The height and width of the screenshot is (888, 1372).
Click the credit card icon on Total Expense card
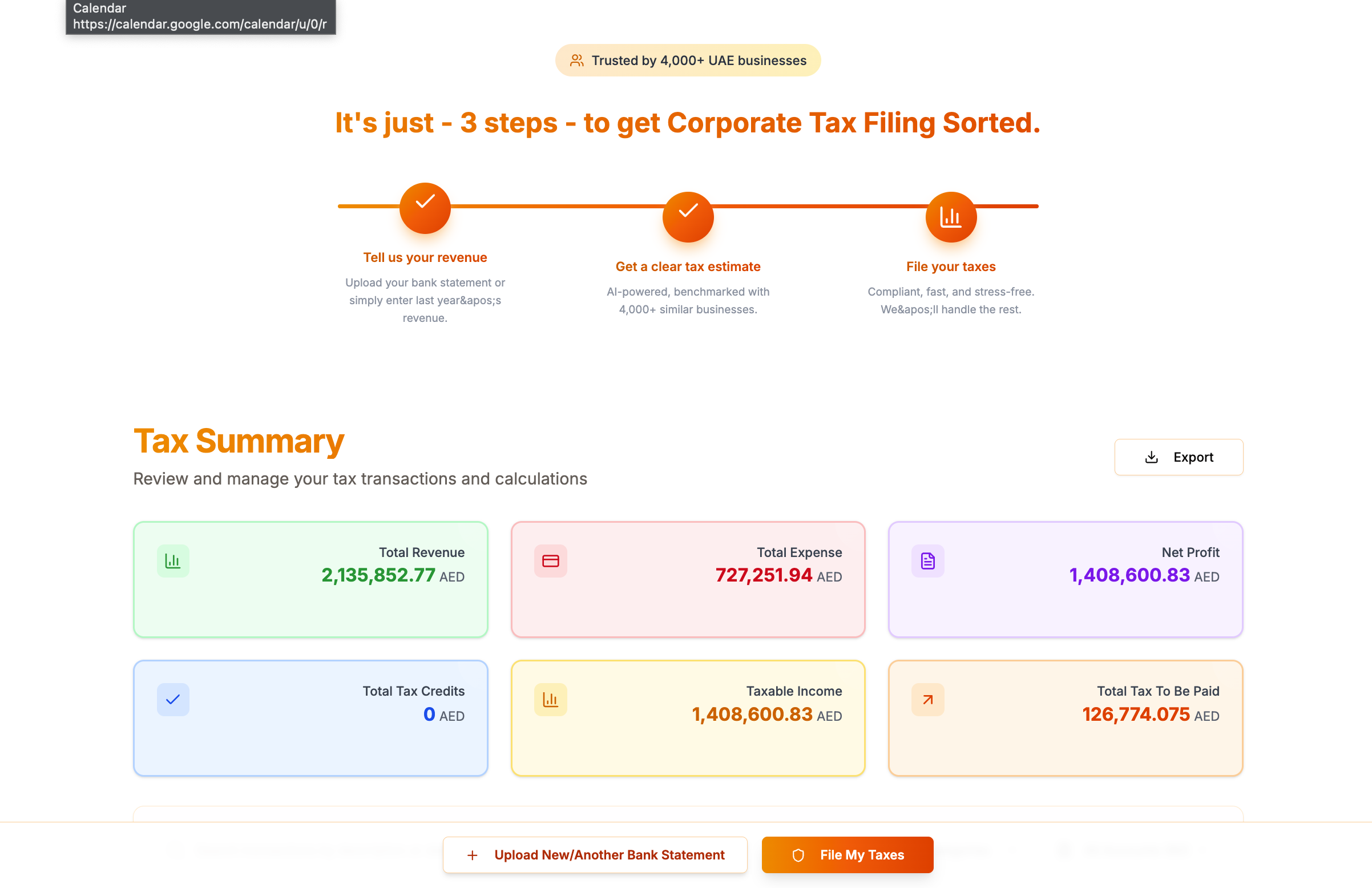(551, 560)
